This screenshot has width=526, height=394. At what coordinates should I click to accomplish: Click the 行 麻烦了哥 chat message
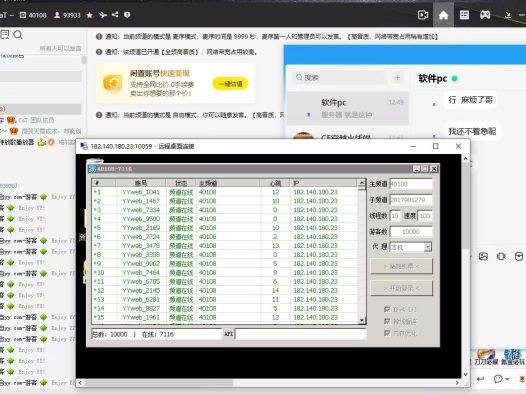click(471, 100)
